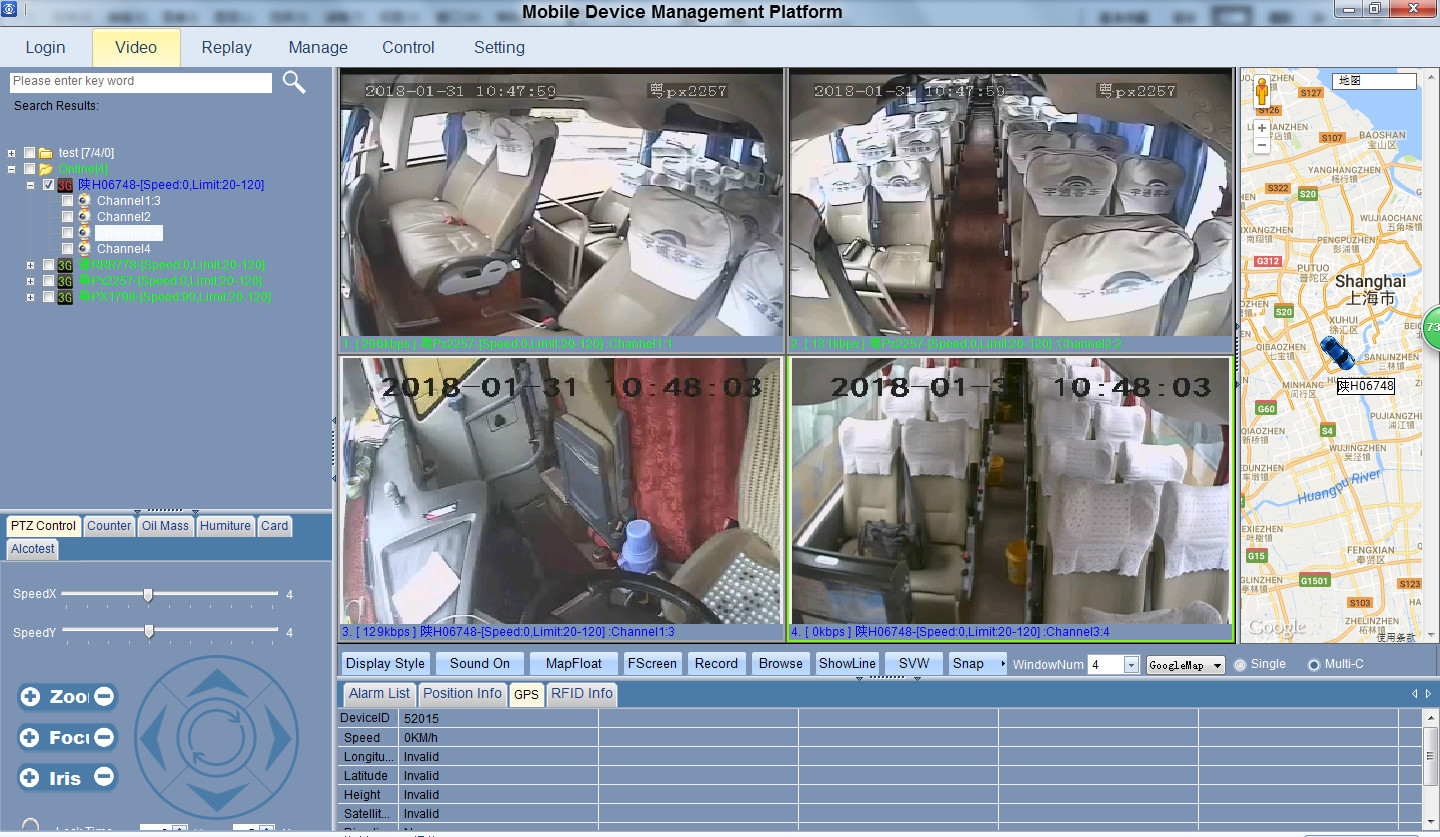1440x837 pixels.
Task: Click the map Street View pegman icon
Action: point(1262,93)
